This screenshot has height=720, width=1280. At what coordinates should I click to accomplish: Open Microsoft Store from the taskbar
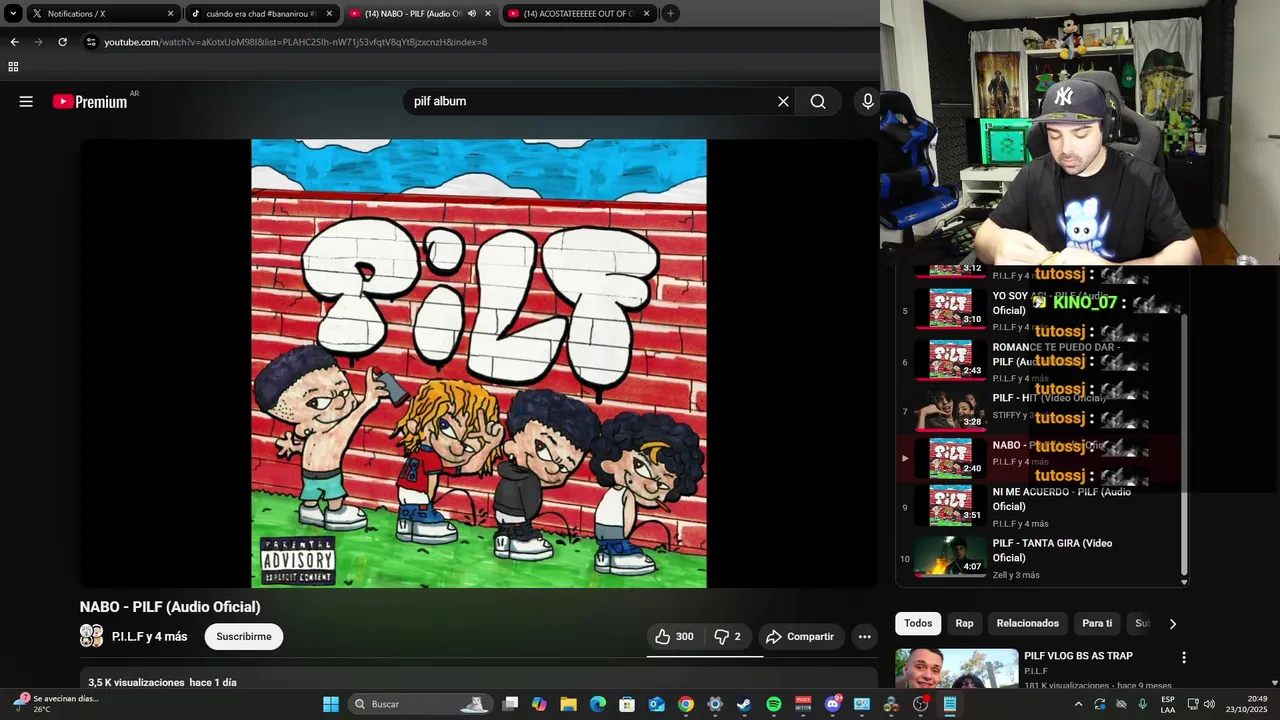pyautogui.click(x=627, y=704)
